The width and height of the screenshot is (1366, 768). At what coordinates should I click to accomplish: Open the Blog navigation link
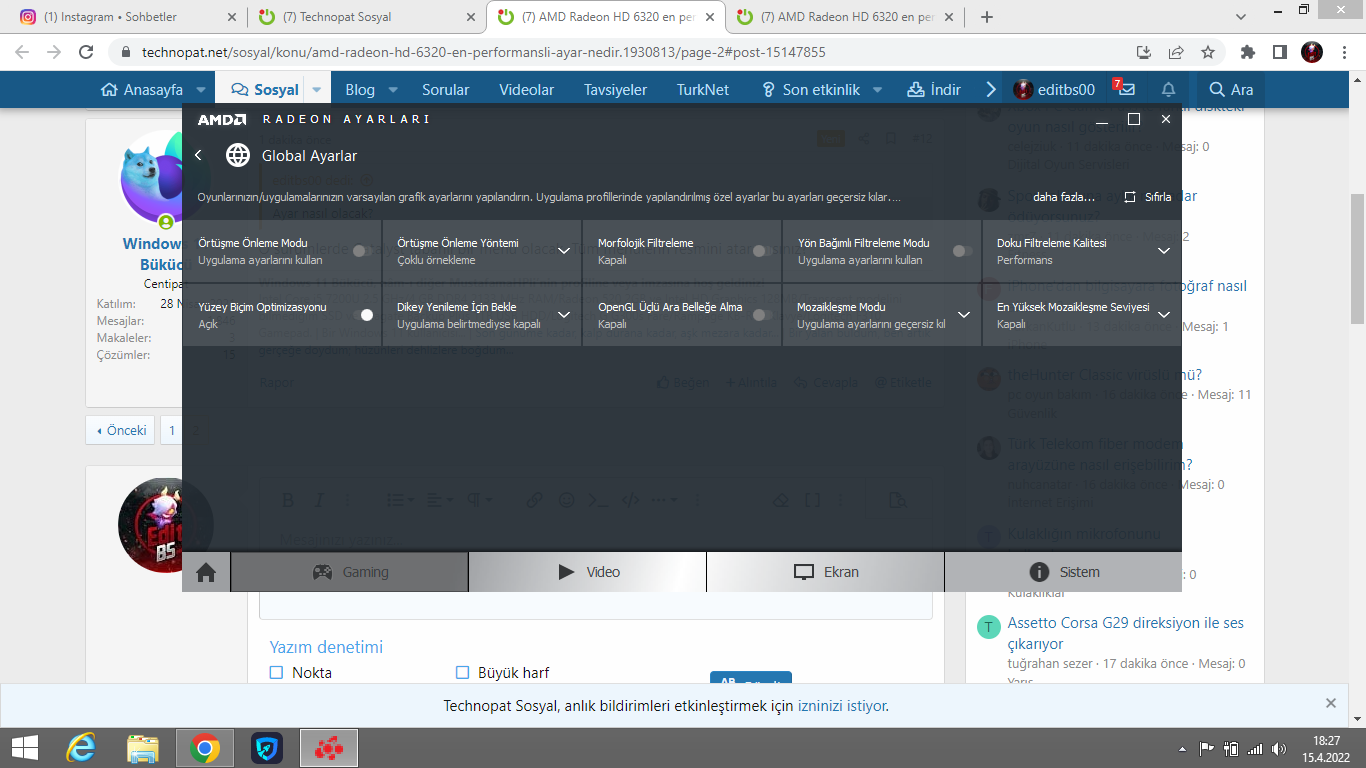360,89
